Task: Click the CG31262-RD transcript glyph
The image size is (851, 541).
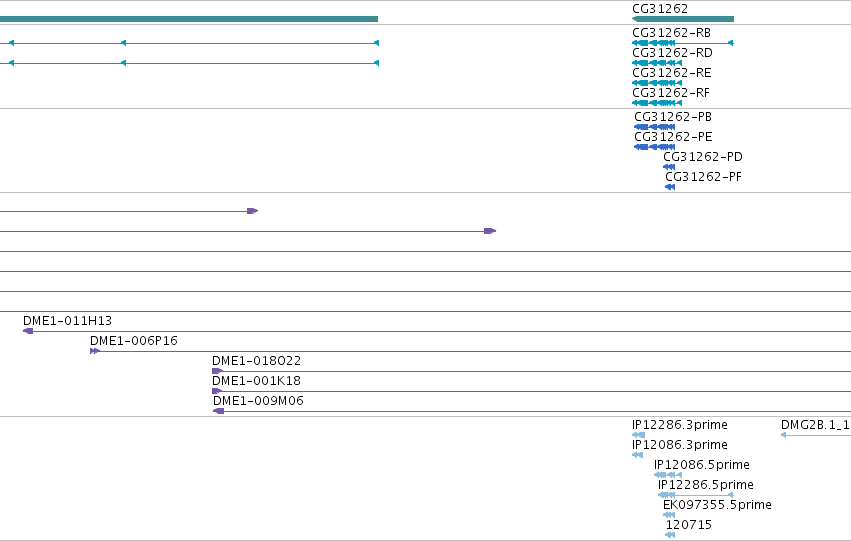Action: (657, 63)
